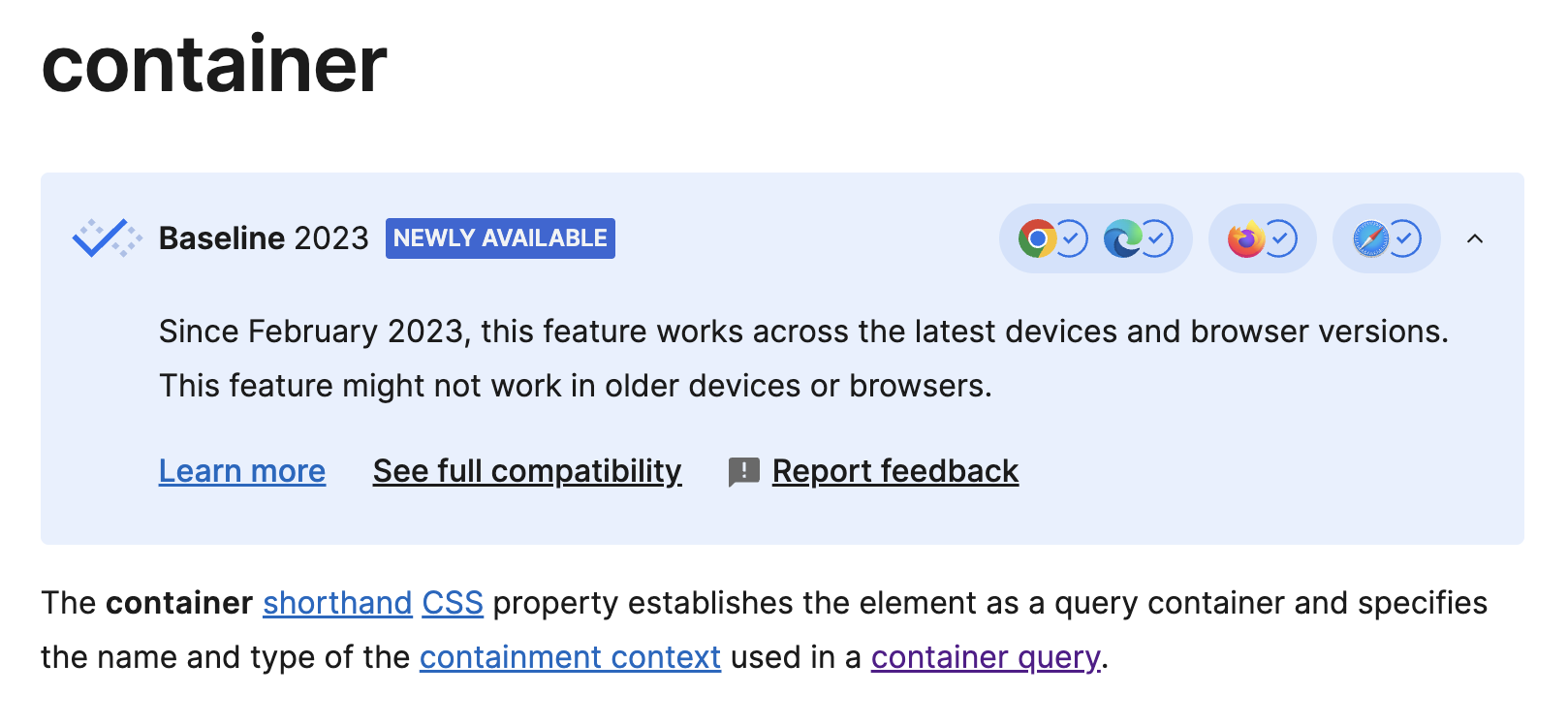Open the Learn more link
The image size is (1568, 727).
(x=241, y=470)
